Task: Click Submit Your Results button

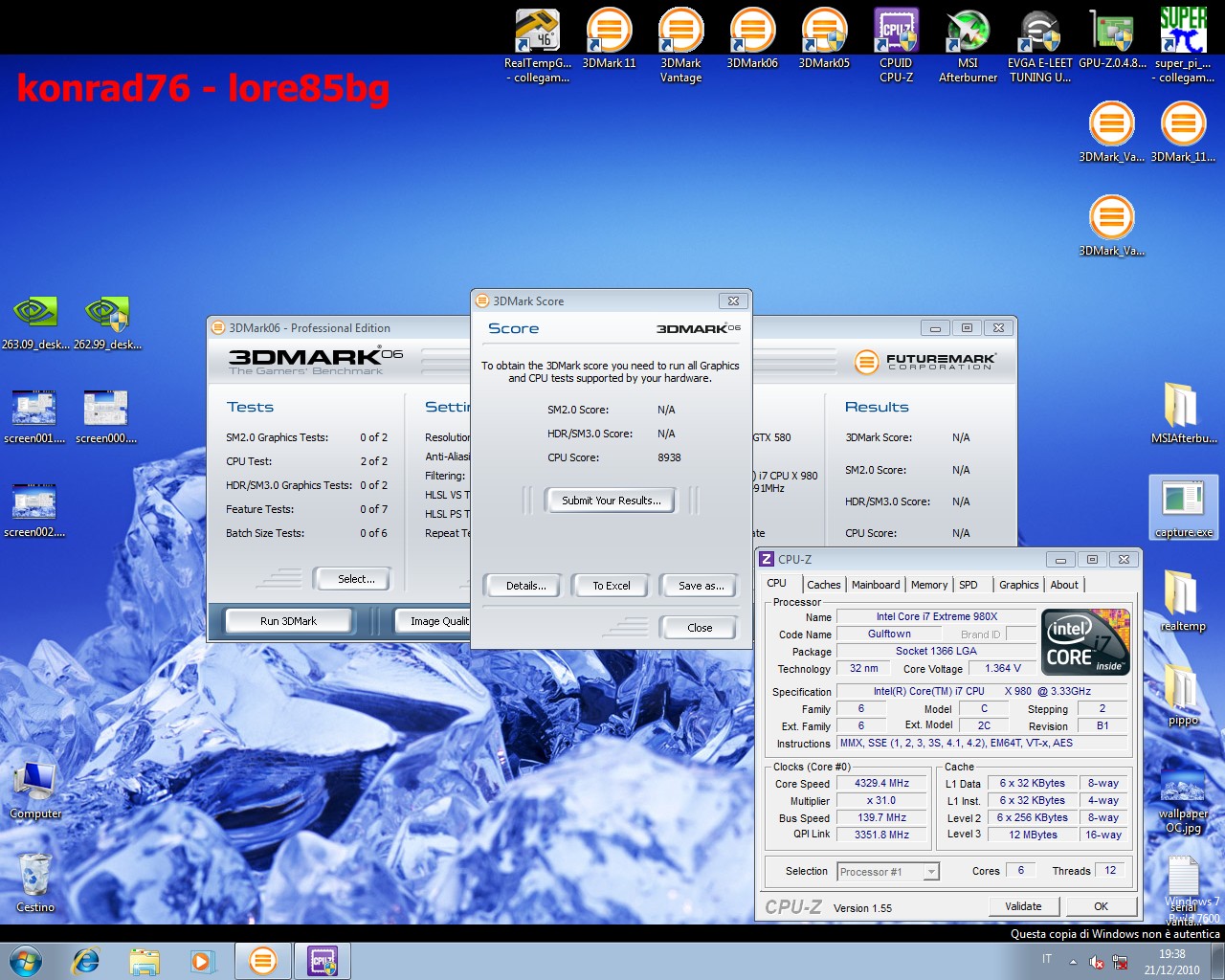Action: pos(611,501)
